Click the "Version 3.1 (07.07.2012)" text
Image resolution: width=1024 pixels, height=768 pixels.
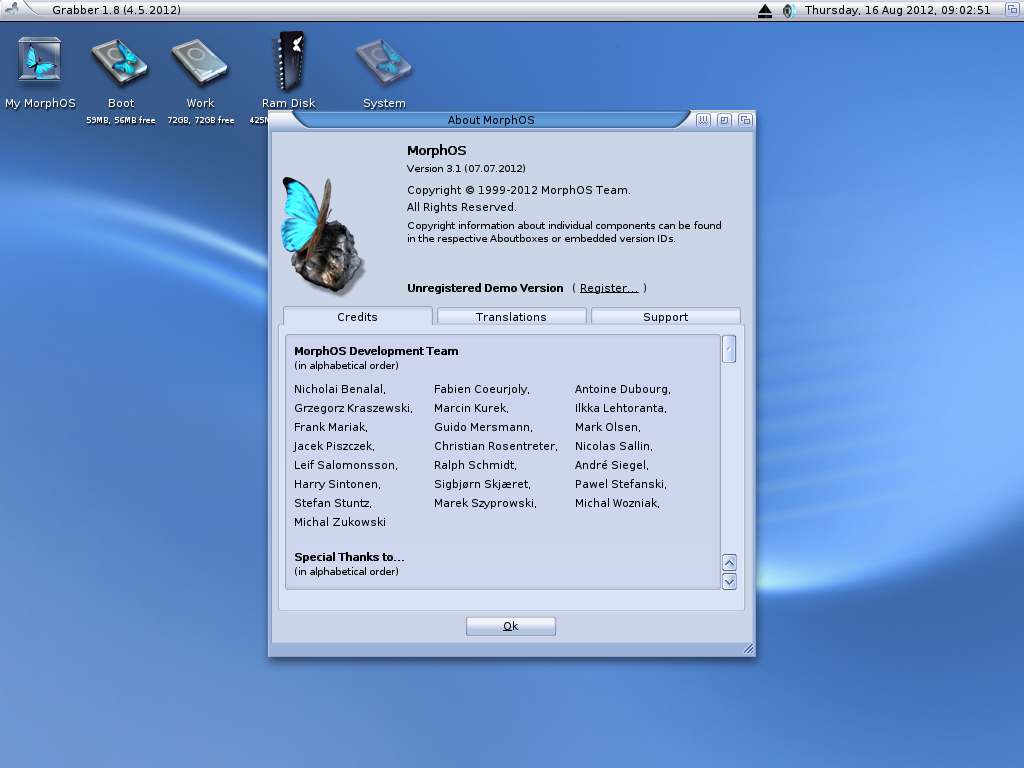click(466, 168)
